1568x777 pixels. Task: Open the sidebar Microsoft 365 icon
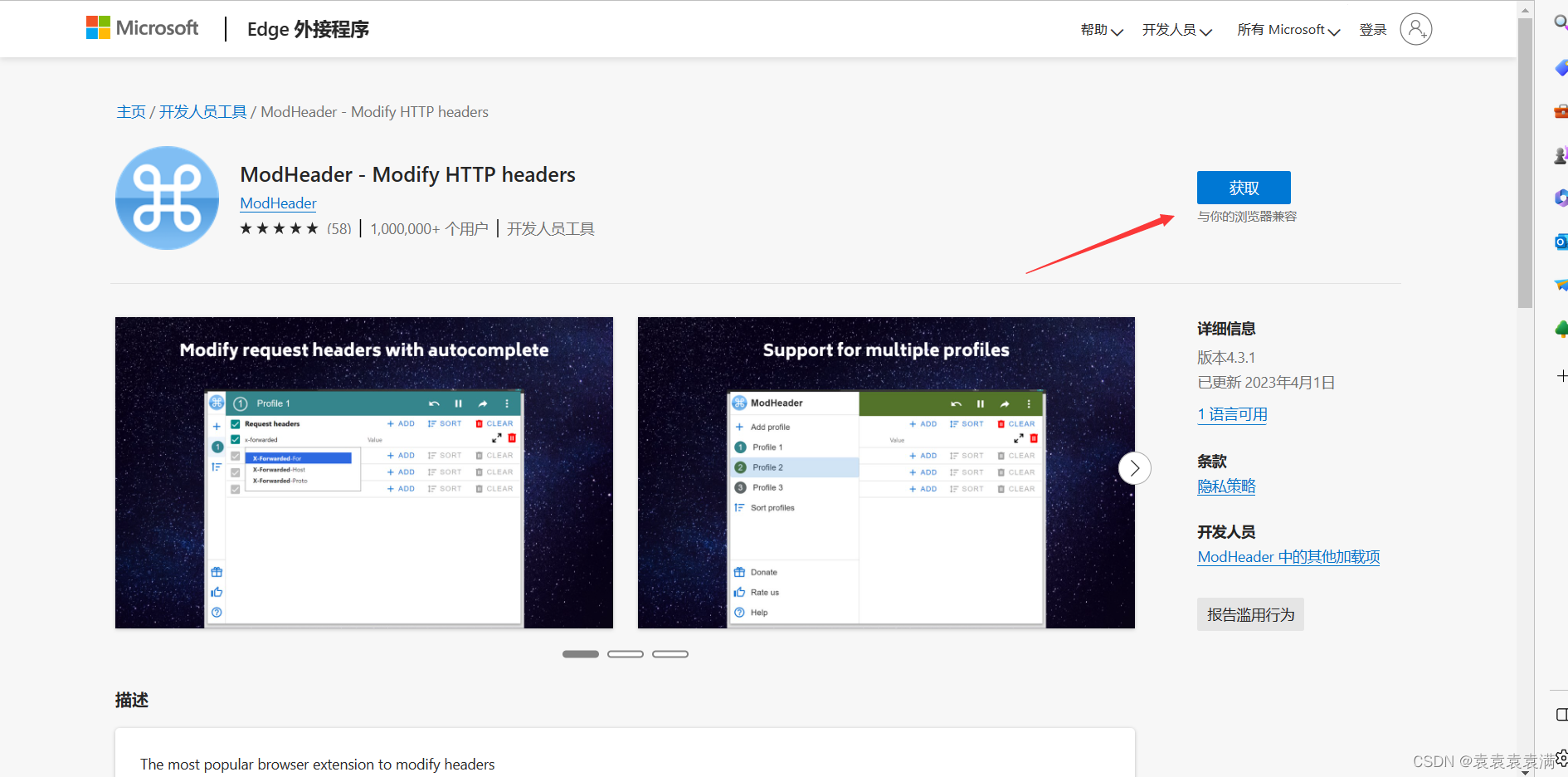click(x=1561, y=198)
